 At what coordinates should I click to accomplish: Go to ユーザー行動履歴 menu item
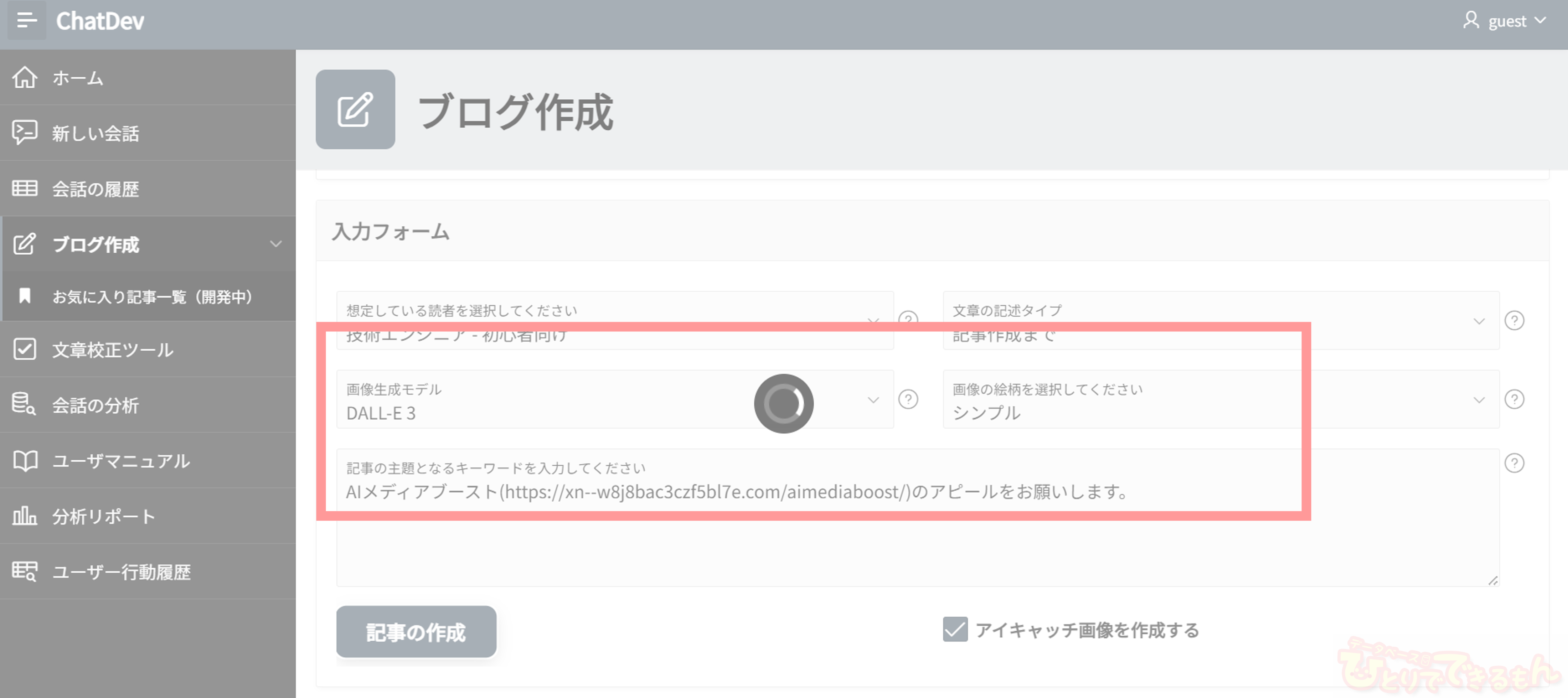point(122,572)
